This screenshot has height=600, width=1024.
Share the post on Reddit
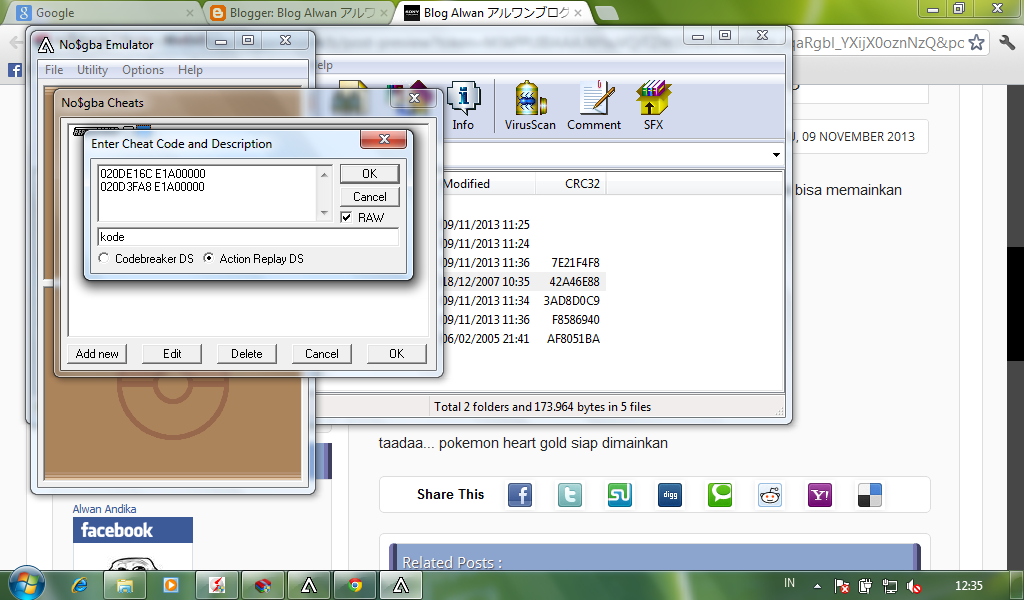click(770, 495)
